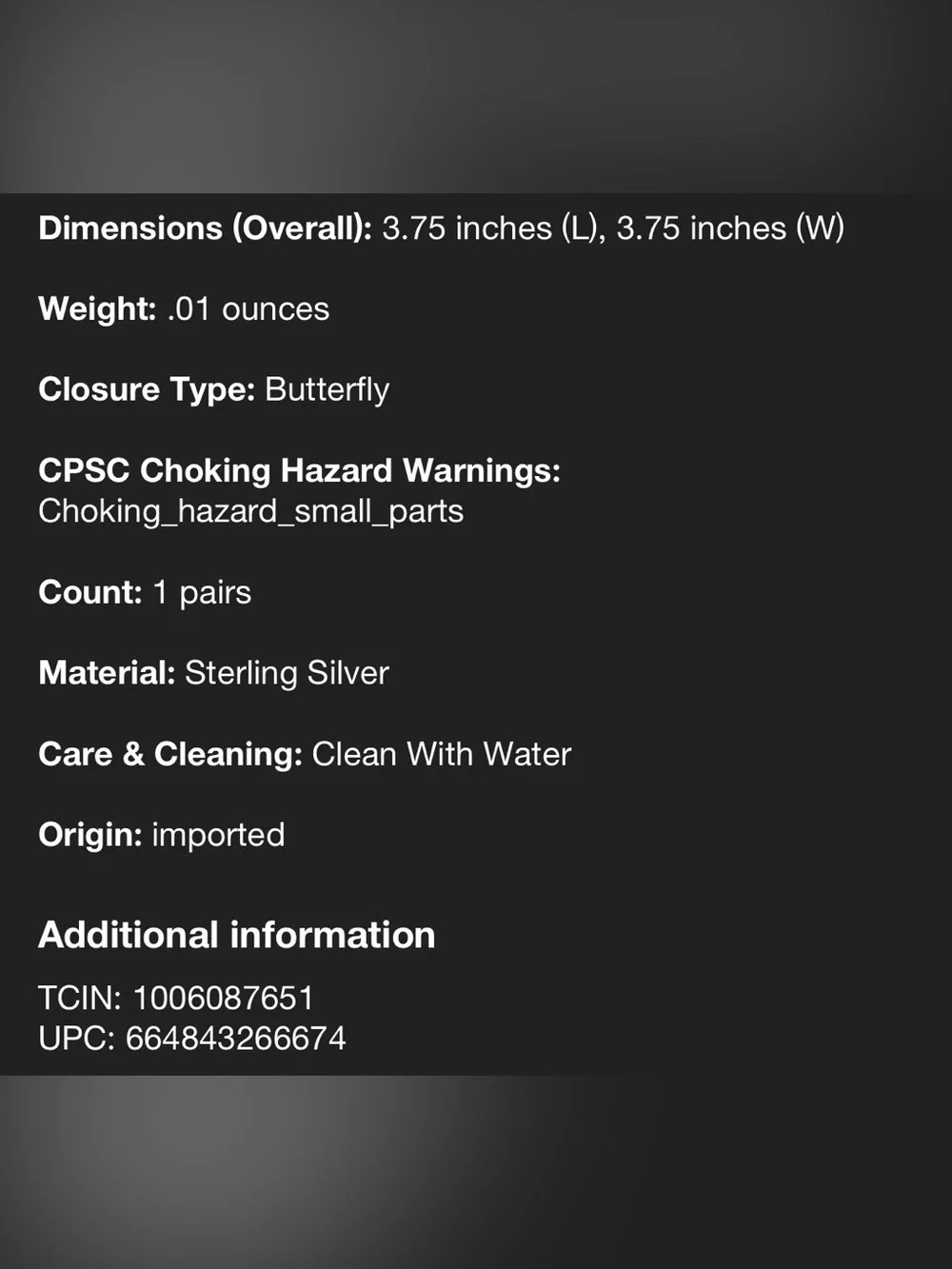Click the imported origin value
This screenshot has width=952, height=1269.
point(218,835)
